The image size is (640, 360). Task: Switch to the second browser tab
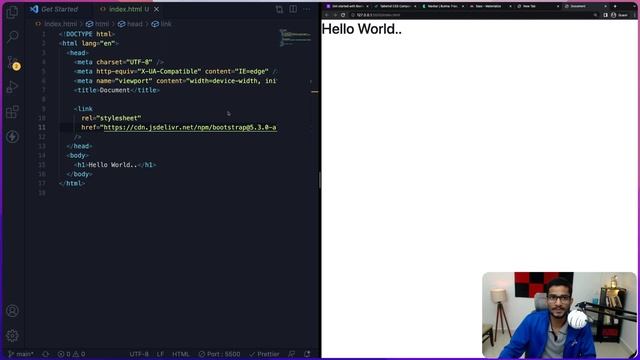(395, 7)
